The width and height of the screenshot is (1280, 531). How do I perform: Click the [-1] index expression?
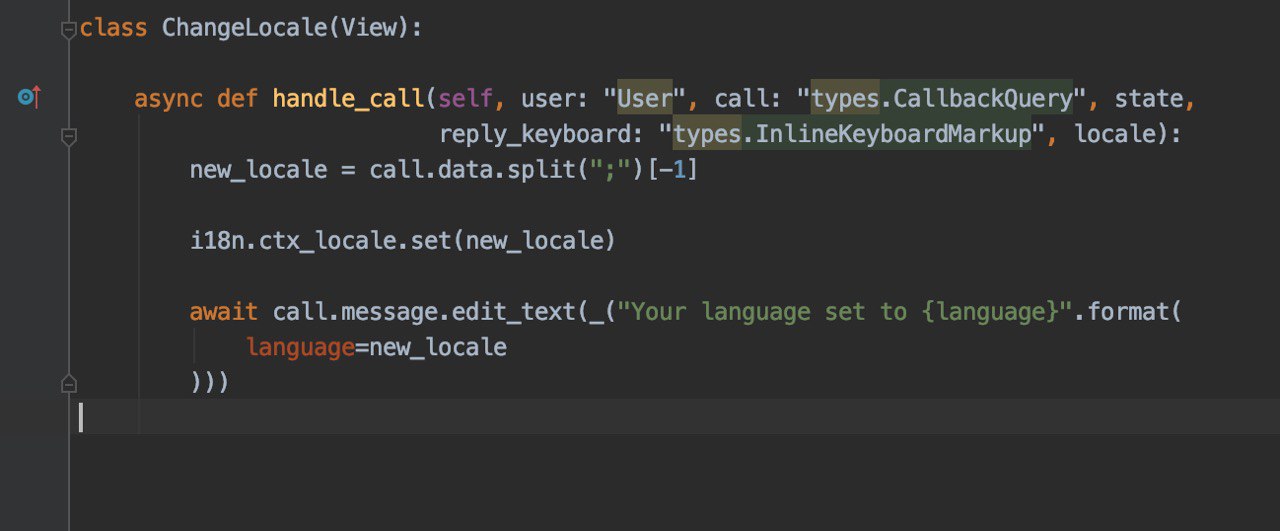pyautogui.click(x=673, y=170)
